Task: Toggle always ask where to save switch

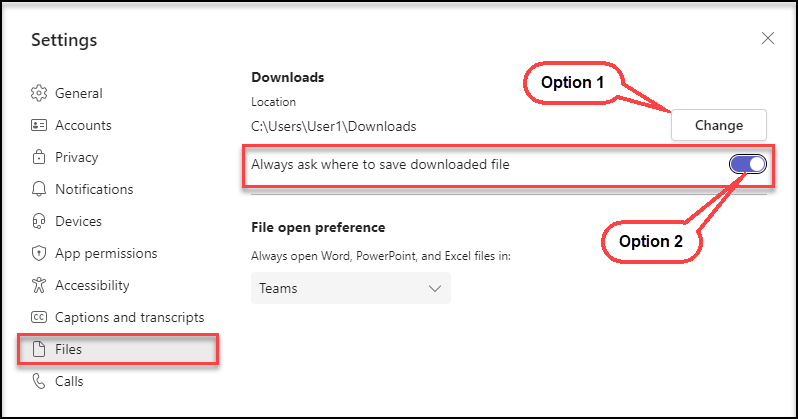Action: [748, 164]
